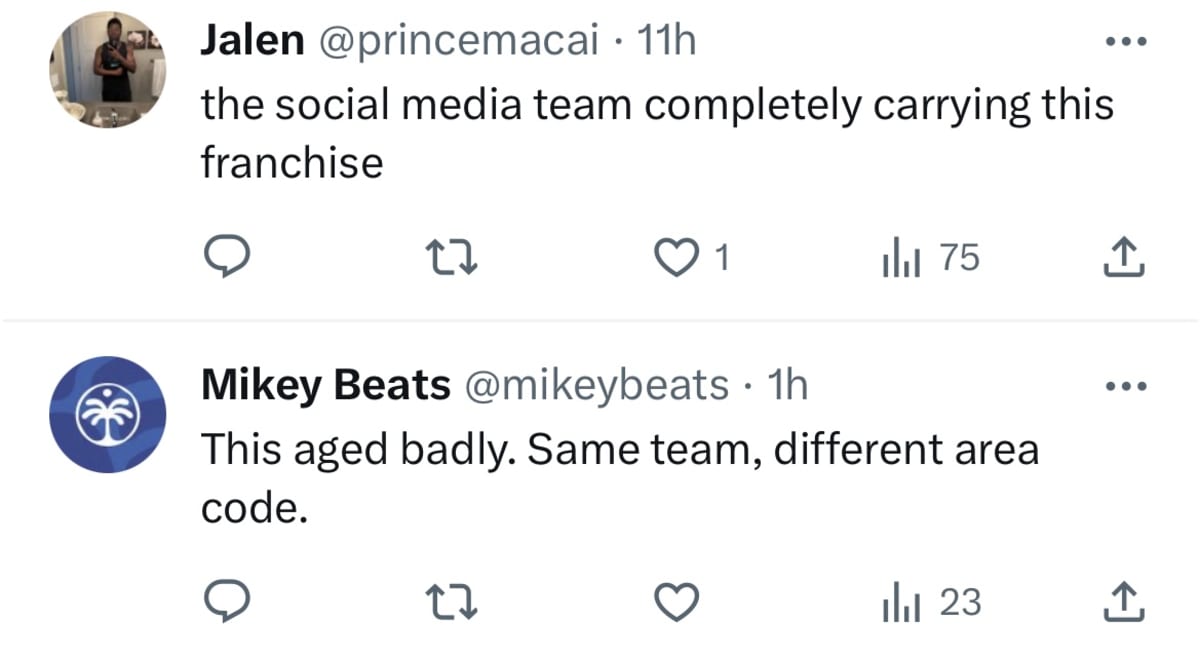Image resolution: width=1200 pixels, height=660 pixels.
Task: Open the @mikeybeats handle link
Action: (595, 385)
